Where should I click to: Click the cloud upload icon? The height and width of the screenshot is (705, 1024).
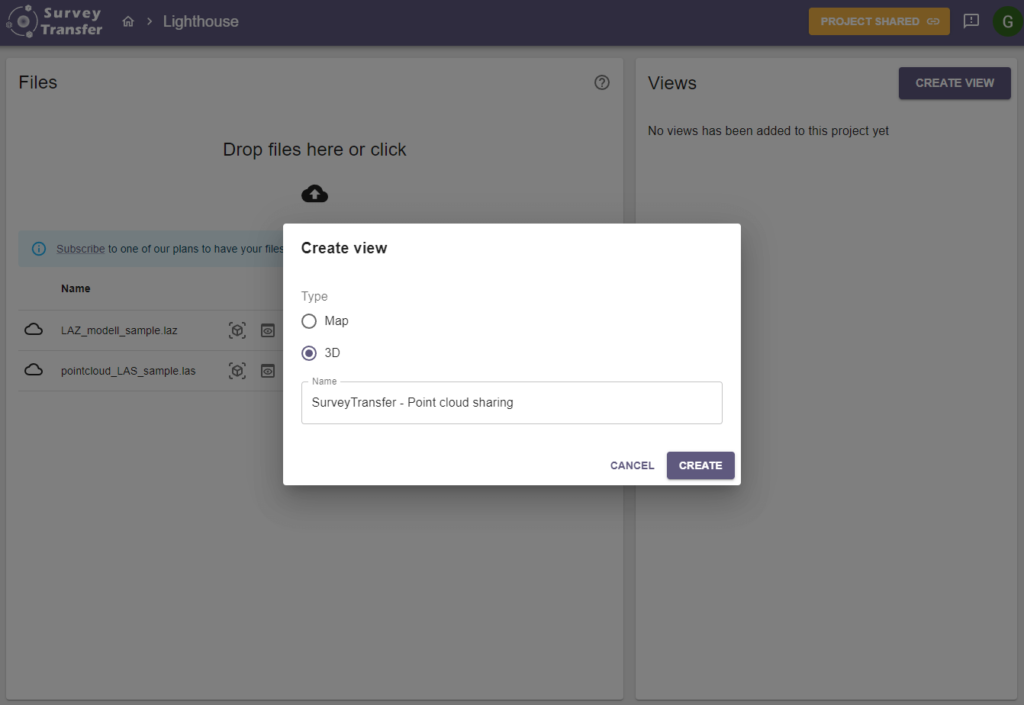point(314,193)
